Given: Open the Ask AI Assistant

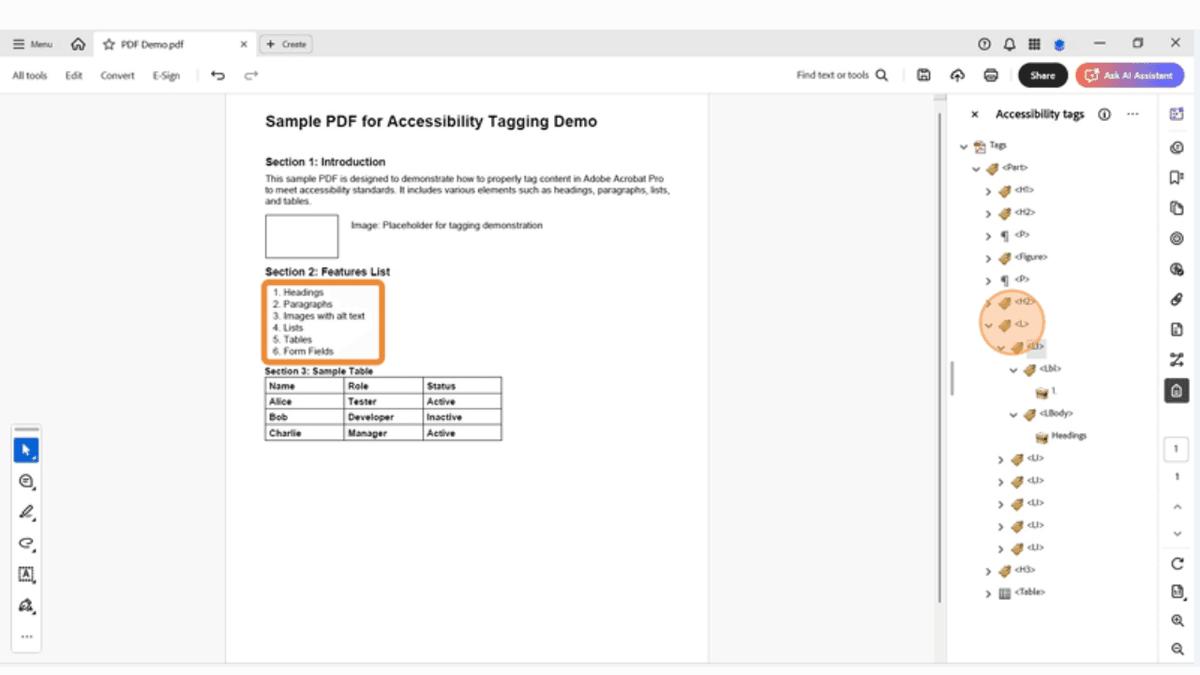Looking at the screenshot, I should pyautogui.click(x=1129, y=75).
